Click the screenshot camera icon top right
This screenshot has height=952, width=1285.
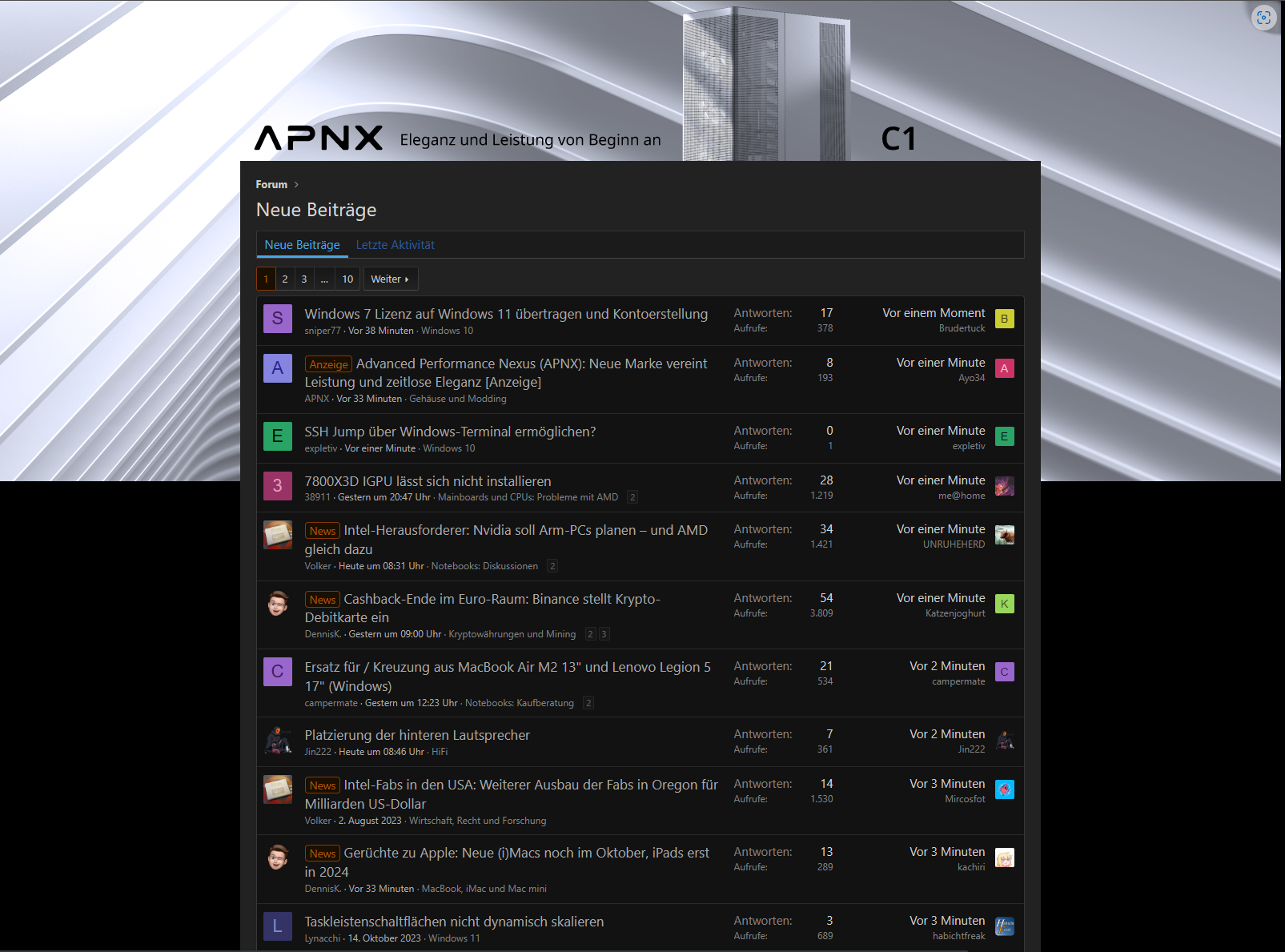(x=1263, y=17)
